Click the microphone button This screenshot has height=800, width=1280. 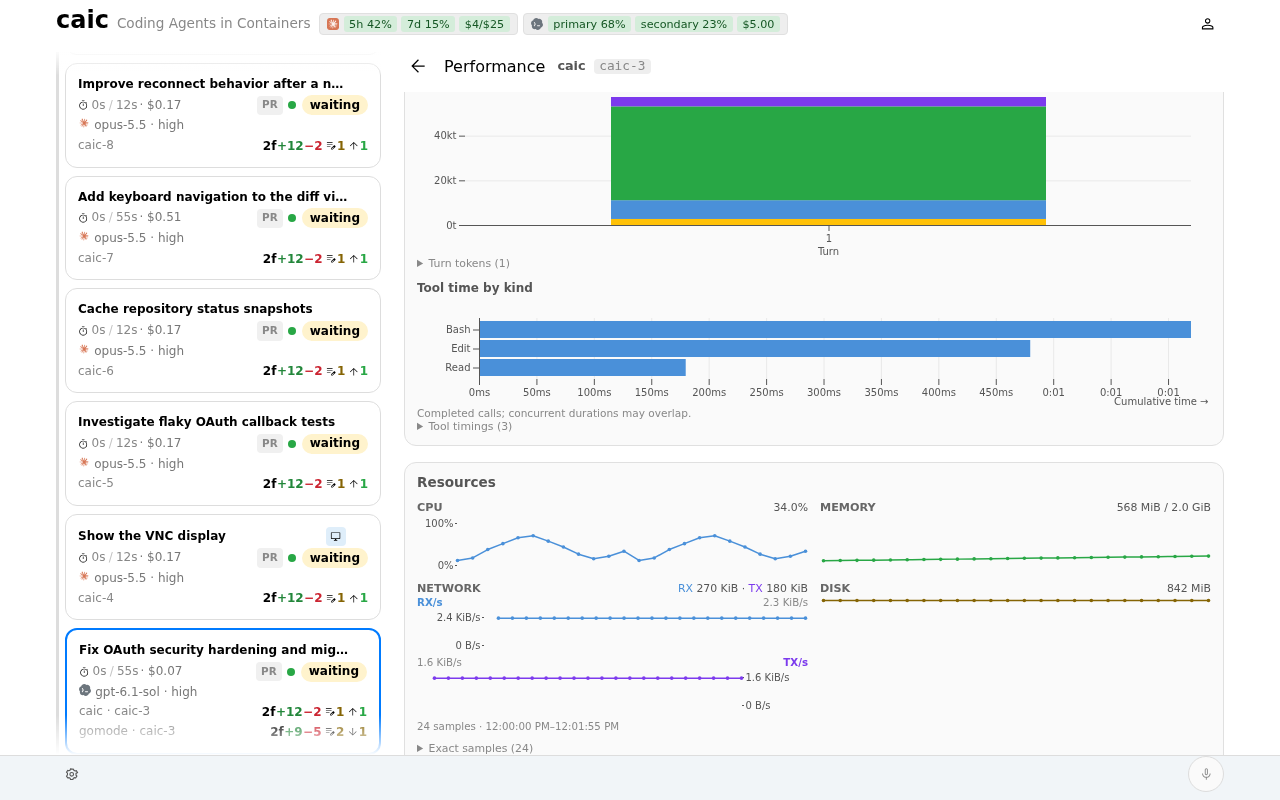coord(1206,774)
